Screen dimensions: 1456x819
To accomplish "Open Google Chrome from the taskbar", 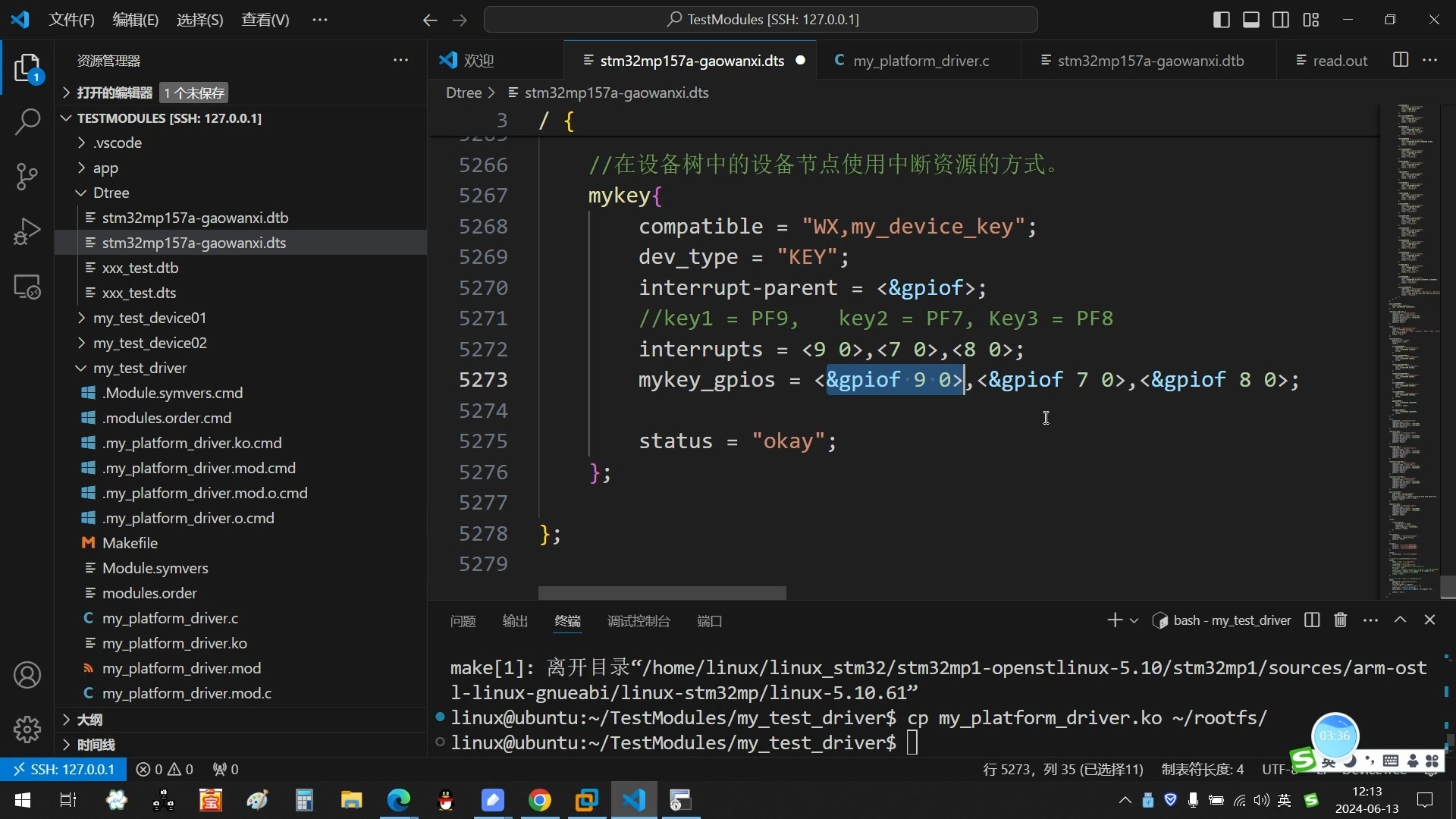I will tap(540, 800).
